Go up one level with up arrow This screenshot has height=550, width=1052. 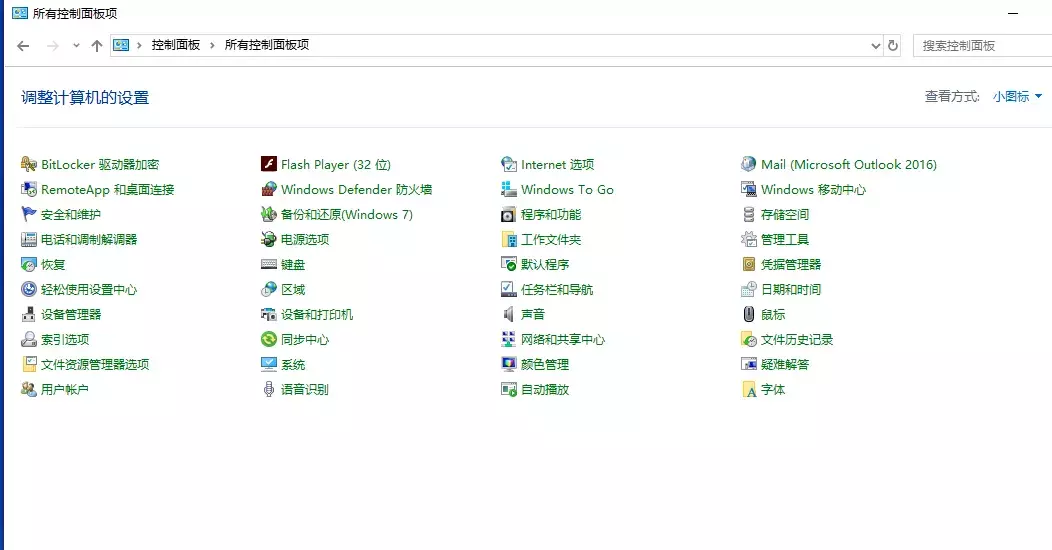click(x=97, y=46)
